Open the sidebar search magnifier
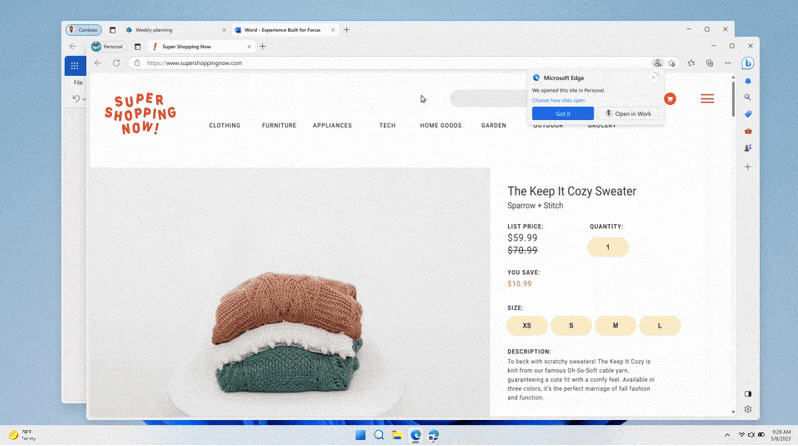Screen dimensions: 798x446 [x=748, y=97]
